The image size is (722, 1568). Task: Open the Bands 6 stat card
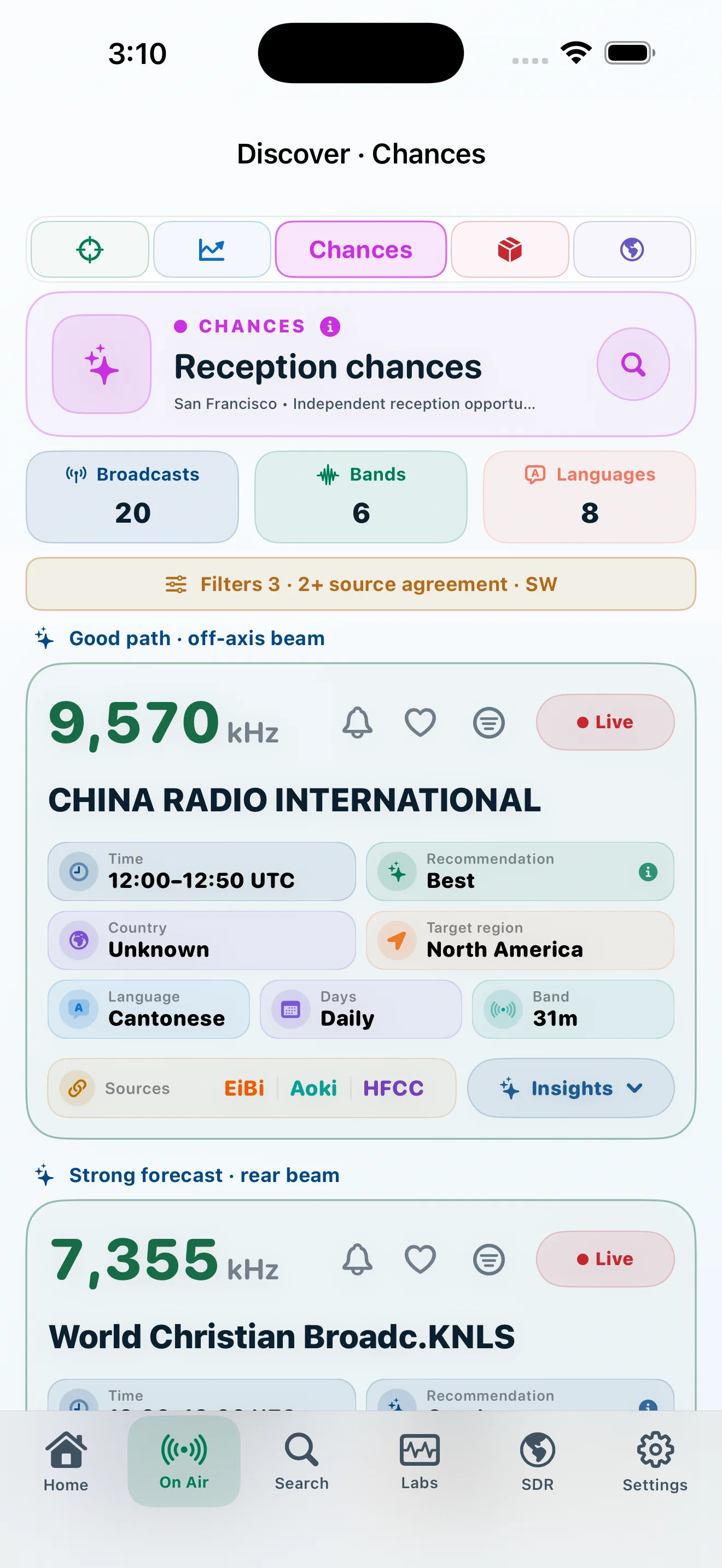click(x=361, y=496)
